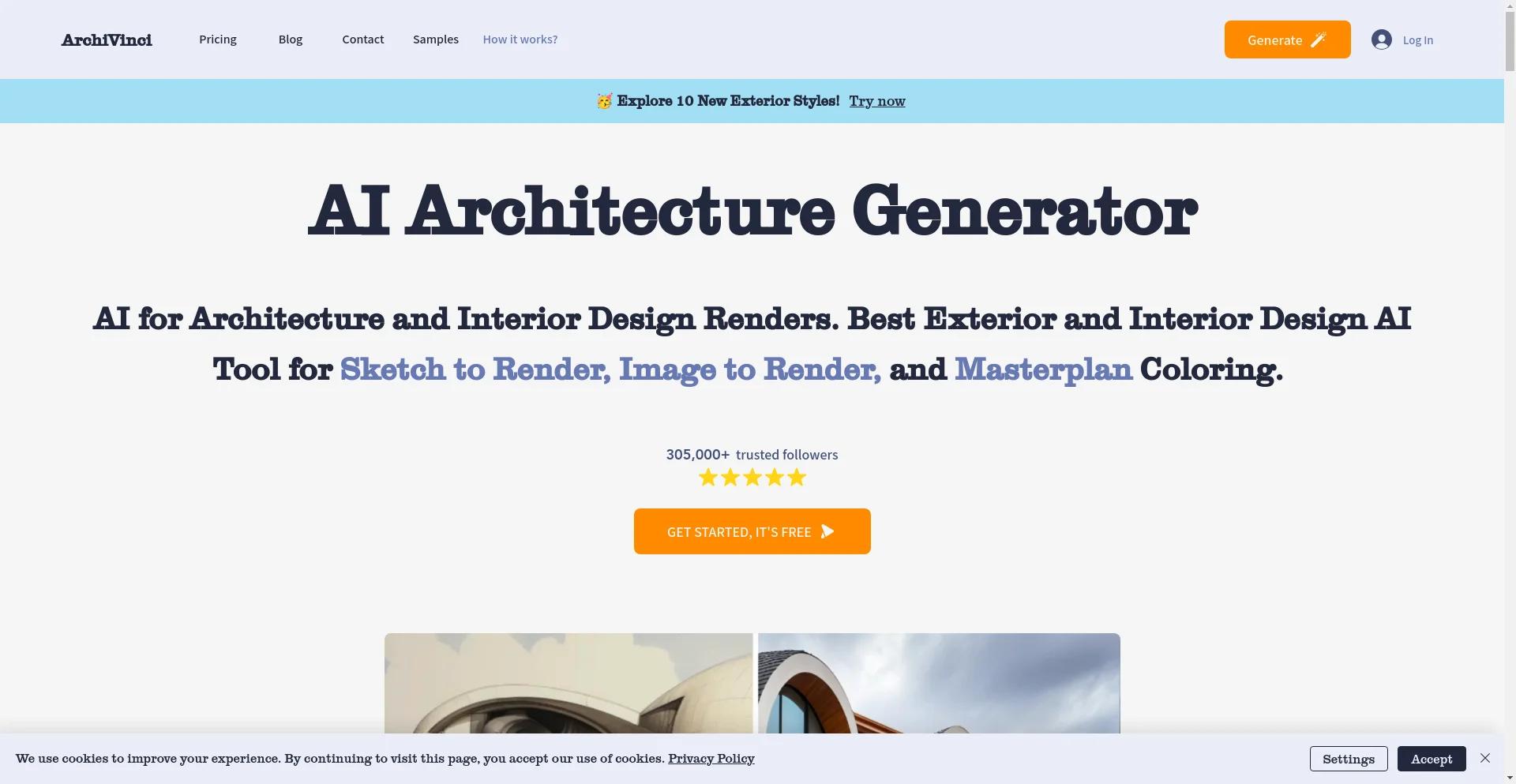This screenshot has height=784, width=1516.
Task: Open the Masterplan link
Action: click(1043, 369)
